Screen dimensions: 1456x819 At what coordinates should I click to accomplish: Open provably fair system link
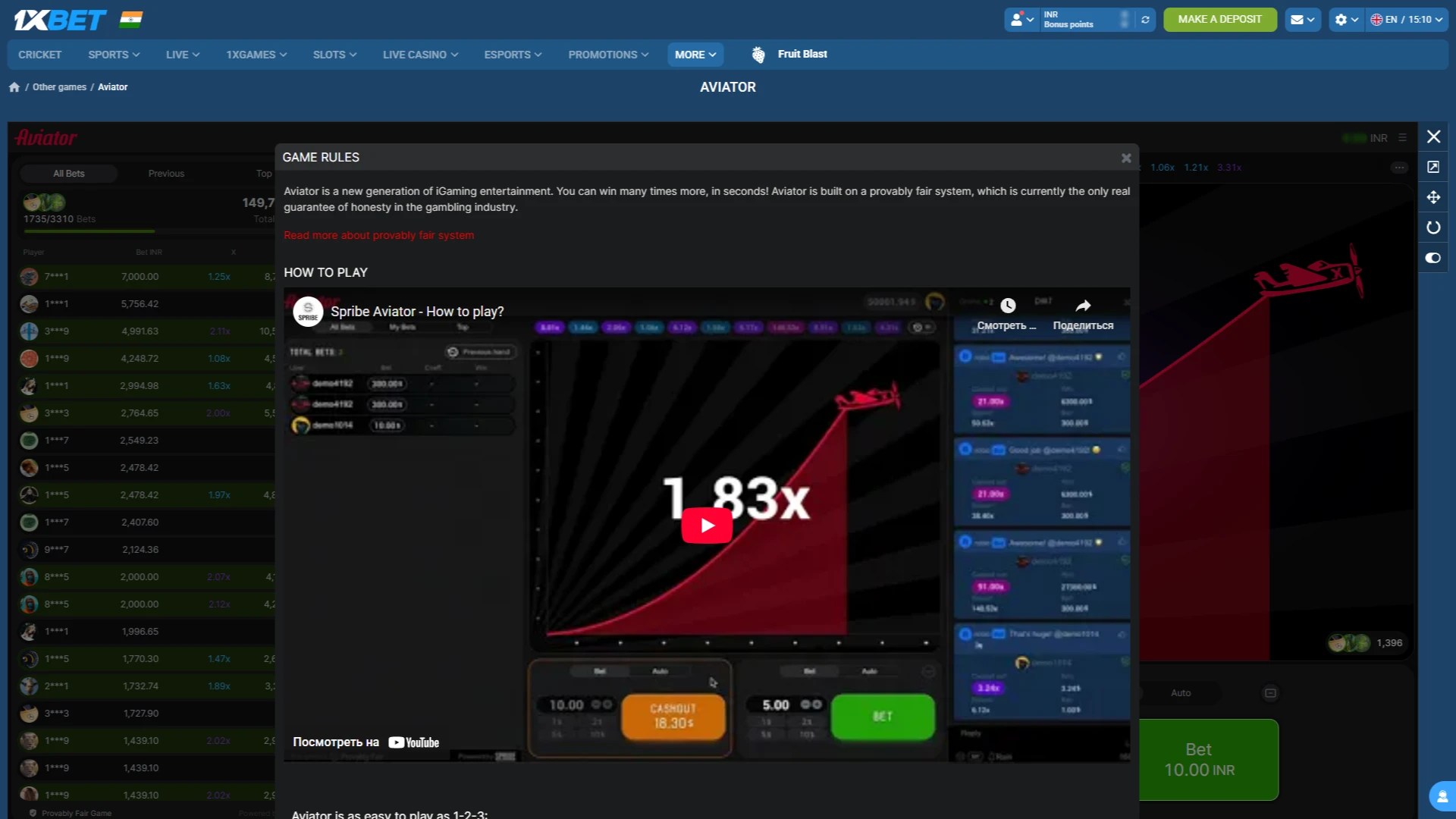(x=378, y=235)
